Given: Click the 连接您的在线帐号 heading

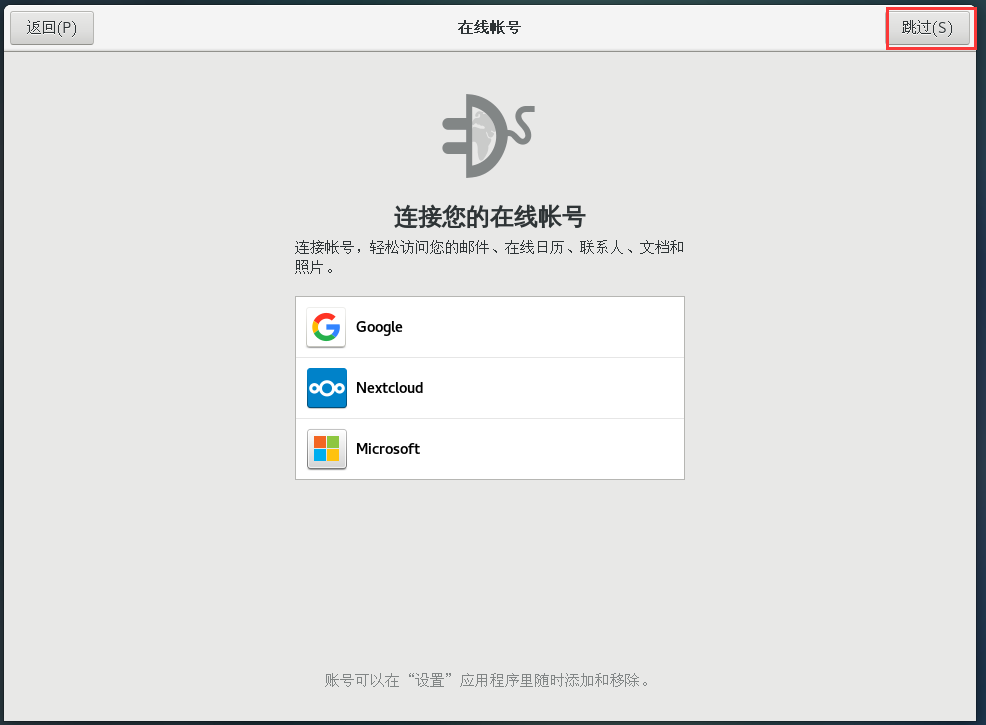Looking at the screenshot, I should coord(488,215).
